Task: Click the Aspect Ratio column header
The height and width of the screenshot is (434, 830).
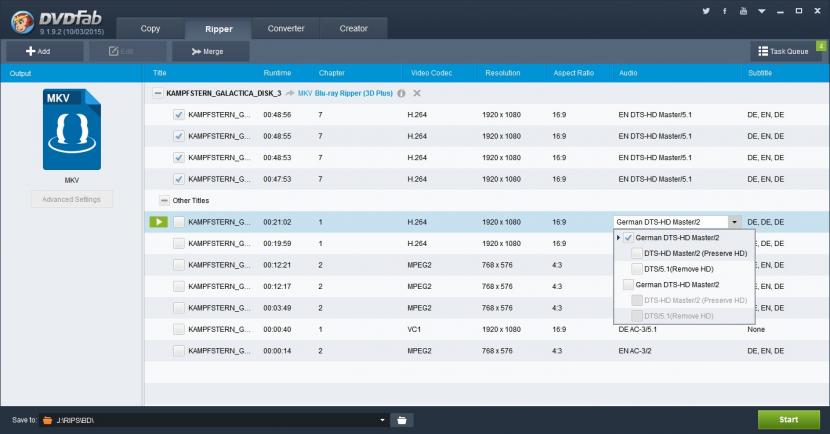Action: click(574, 73)
